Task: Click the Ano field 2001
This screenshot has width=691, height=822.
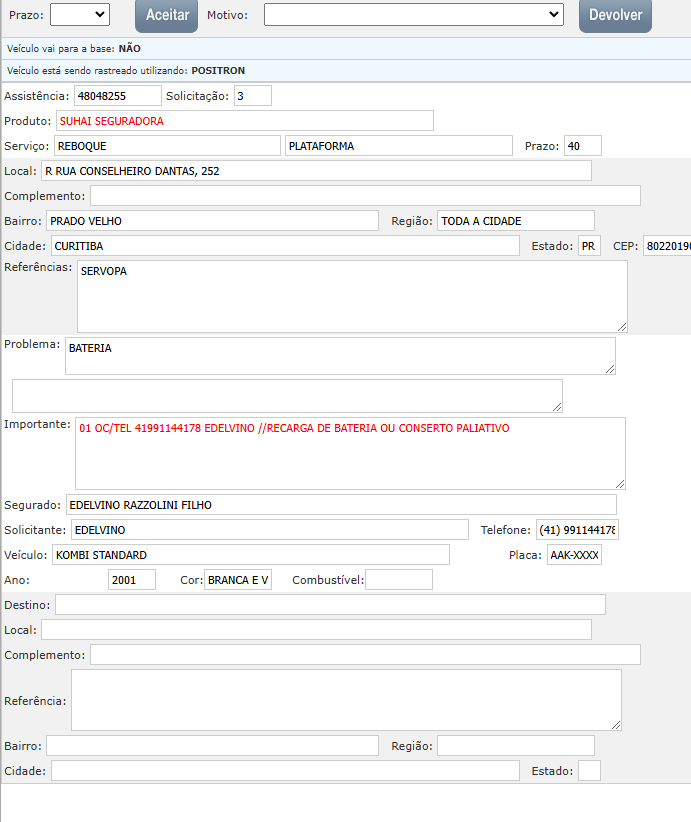Action: coord(132,580)
